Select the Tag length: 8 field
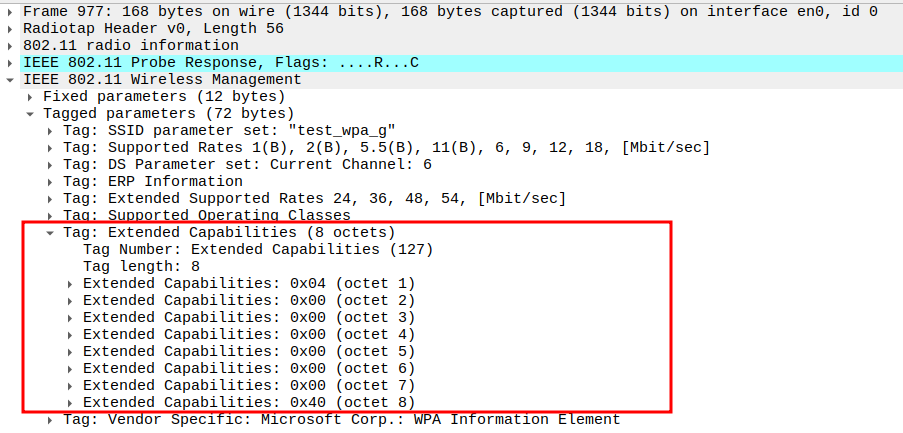903x433 pixels. coord(141,266)
